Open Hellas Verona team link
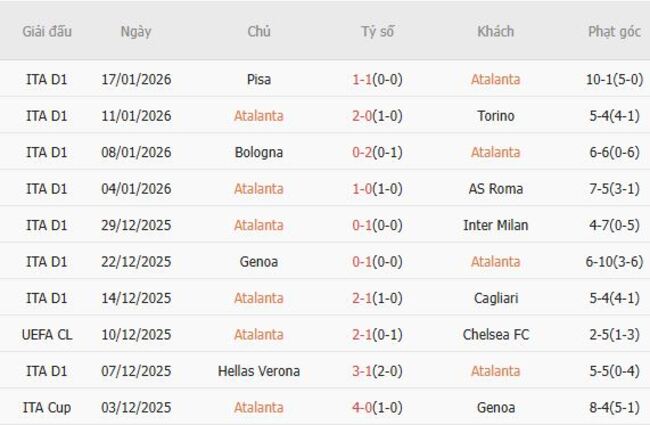This screenshot has height=425, width=650. click(259, 371)
